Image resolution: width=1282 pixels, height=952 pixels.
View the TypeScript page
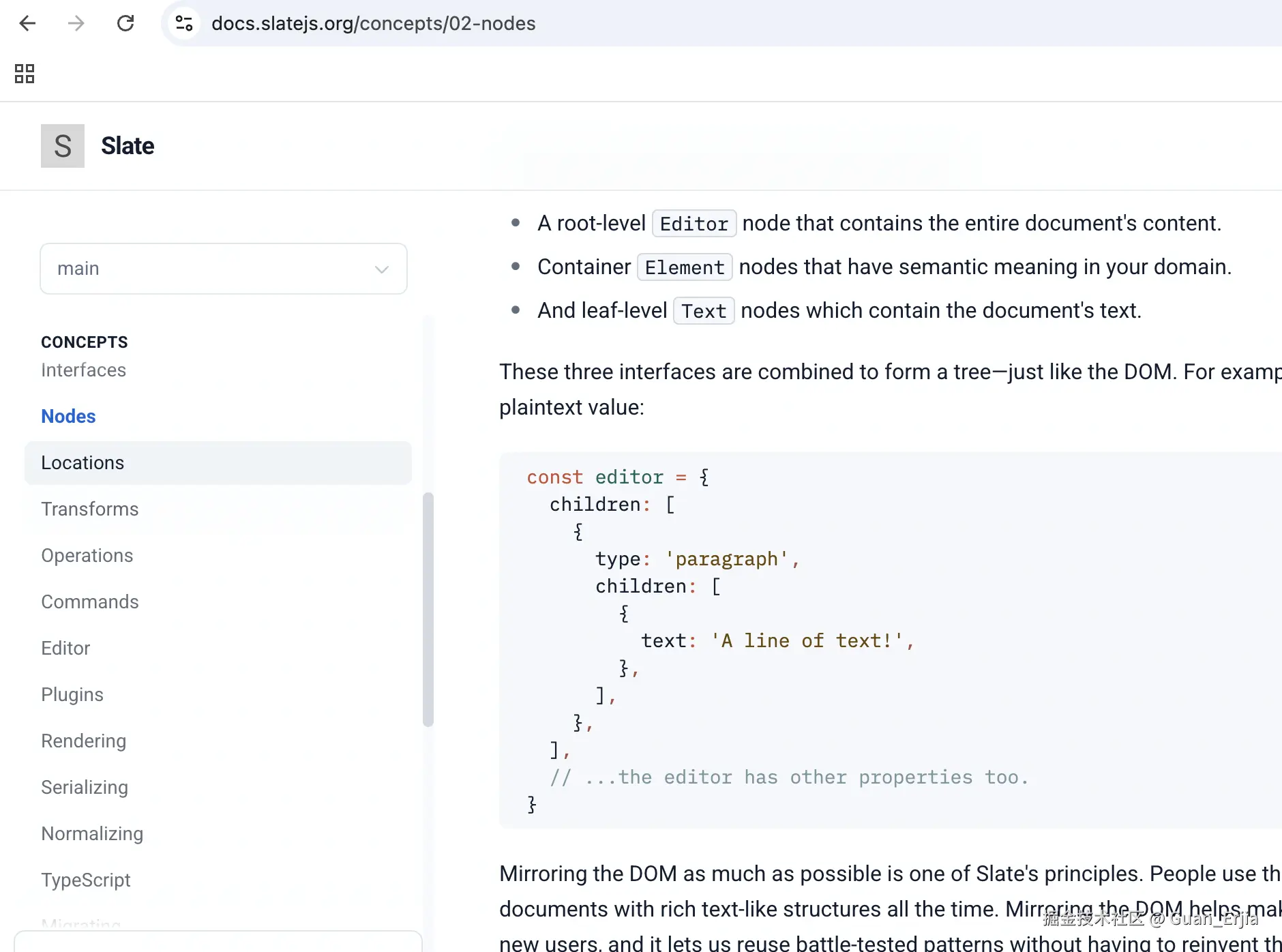coord(85,880)
